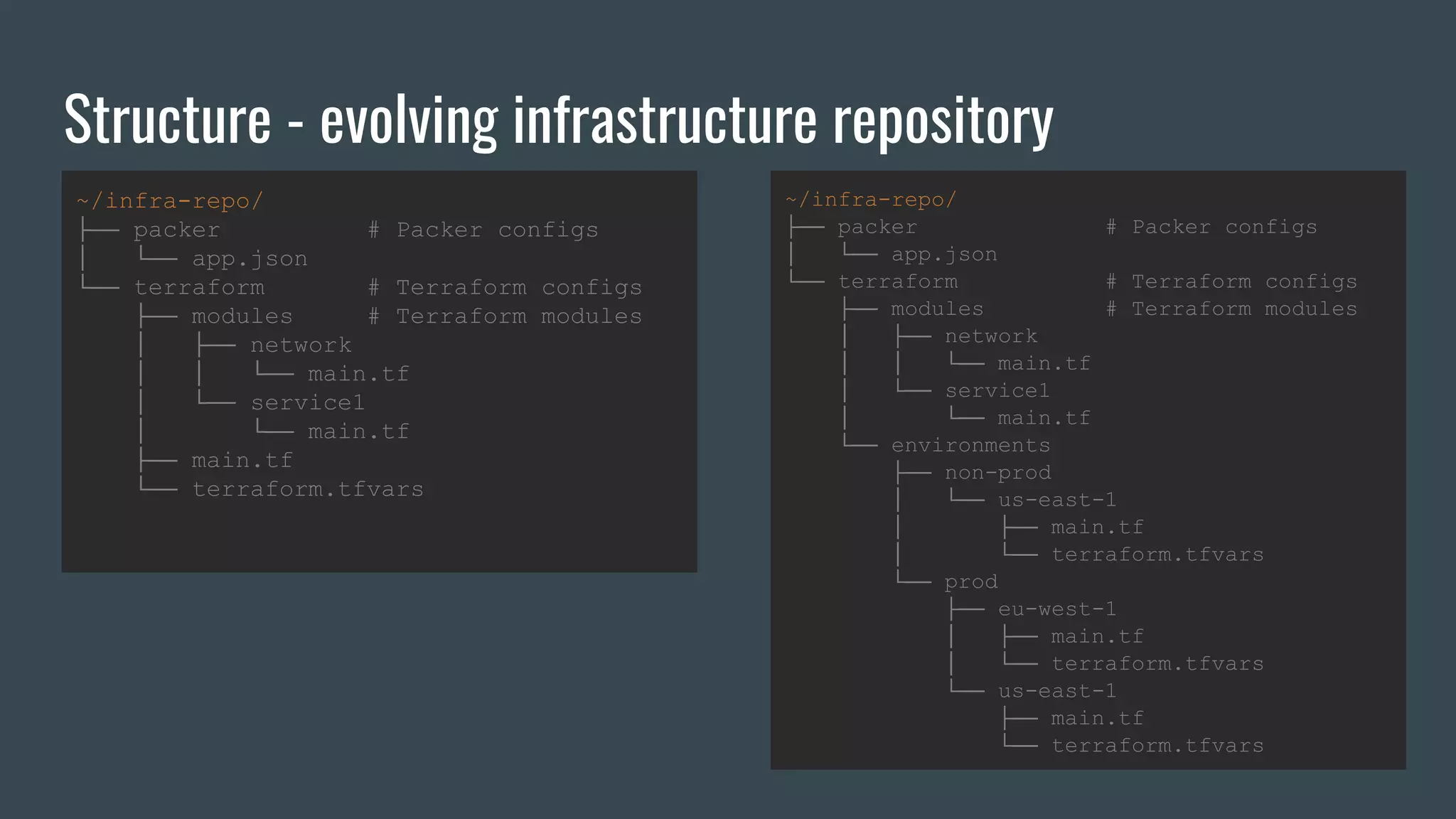Click 'service1' folder in left tree
Viewport: 1456px width, 819px height.
(x=307, y=403)
